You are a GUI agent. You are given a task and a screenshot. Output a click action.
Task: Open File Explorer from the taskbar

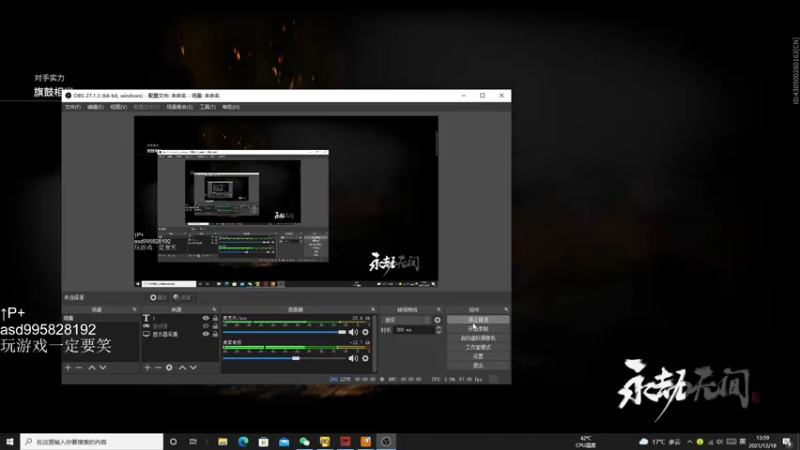(x=222, y=441)
